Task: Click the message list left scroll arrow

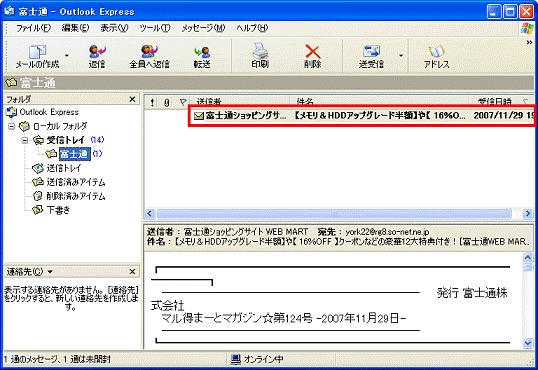Action: 149,213
